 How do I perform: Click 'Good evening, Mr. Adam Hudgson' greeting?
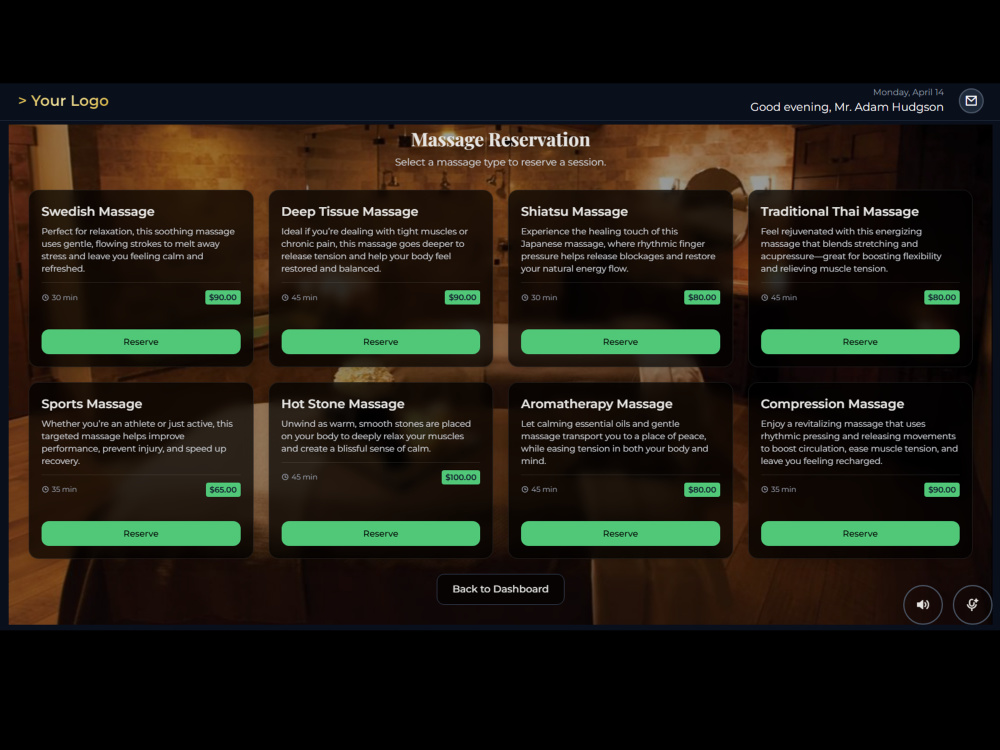click(x=846, y=107)
